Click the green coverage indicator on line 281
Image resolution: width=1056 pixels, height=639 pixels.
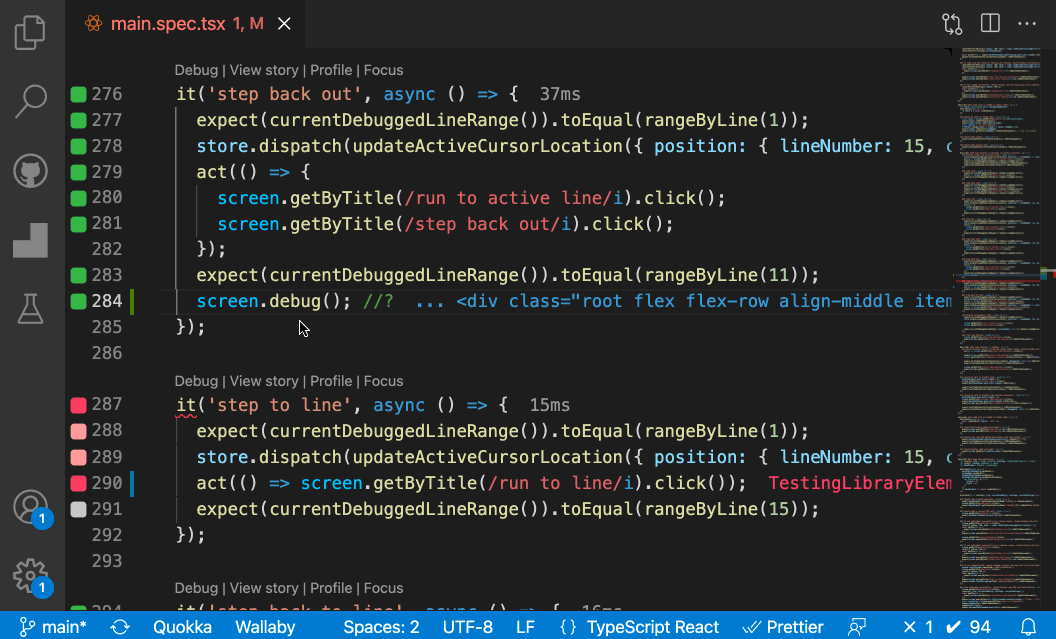pyautogui.click(x=78, y=224)
